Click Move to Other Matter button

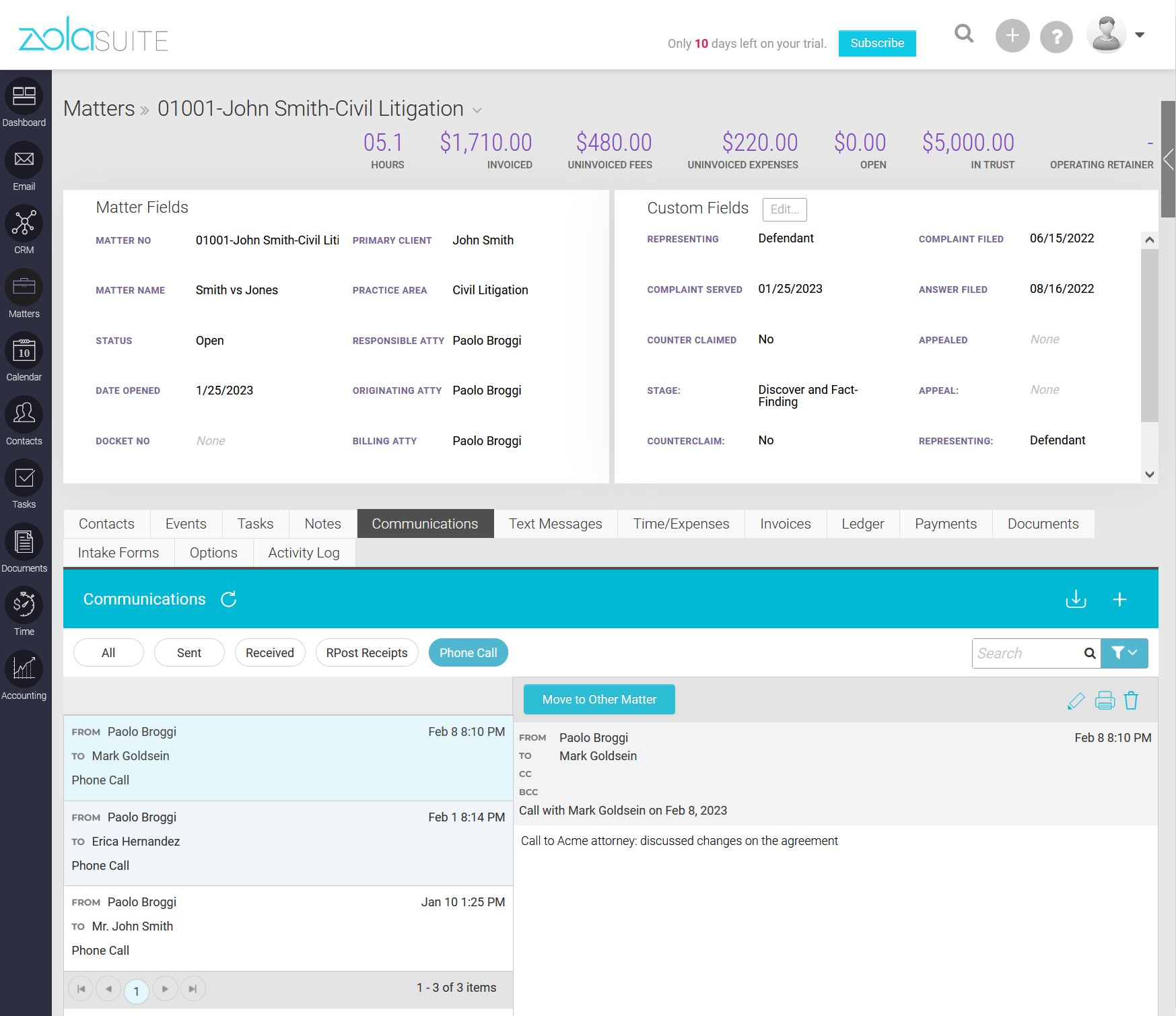coord(599,700)
